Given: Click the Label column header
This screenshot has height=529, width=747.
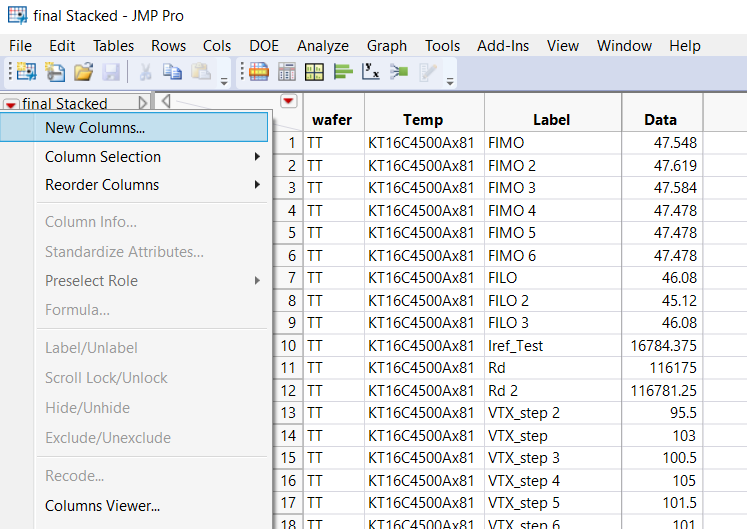Looking at the screenshot, I should point(552,120).
